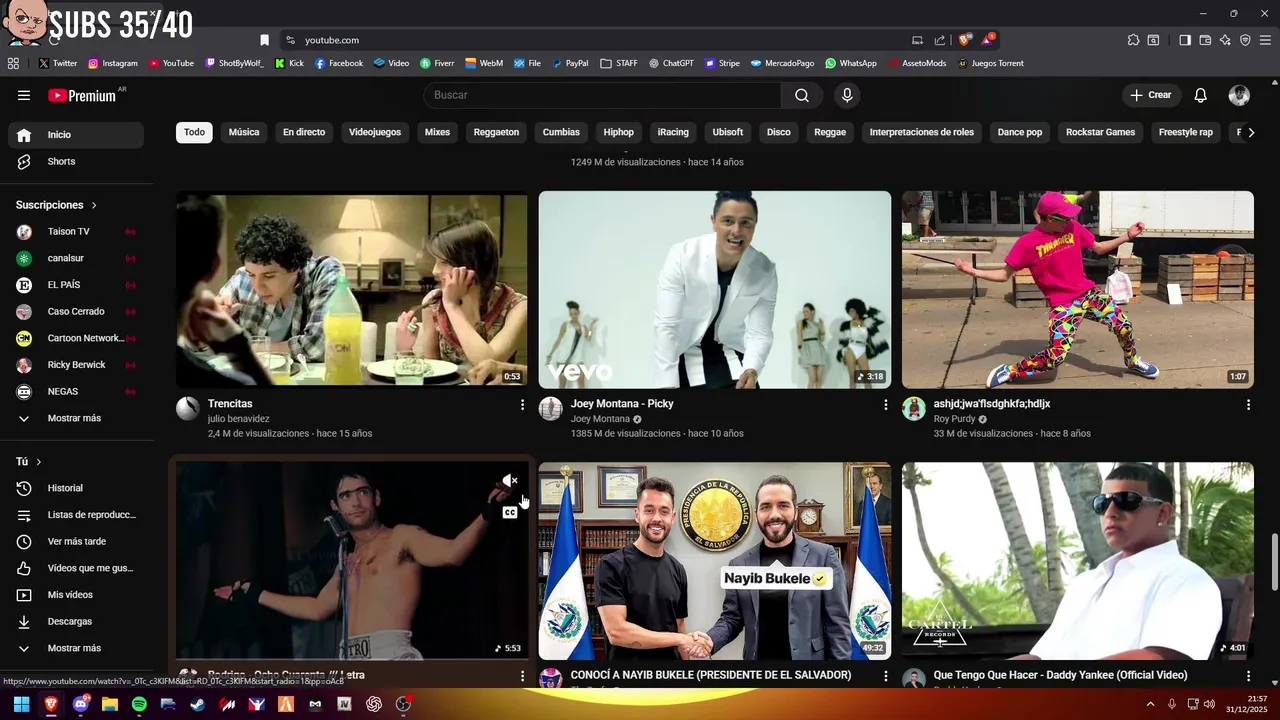This screenshot has width=1280, height=720.
Task: Select the Música filter chip
Action: 244,132
